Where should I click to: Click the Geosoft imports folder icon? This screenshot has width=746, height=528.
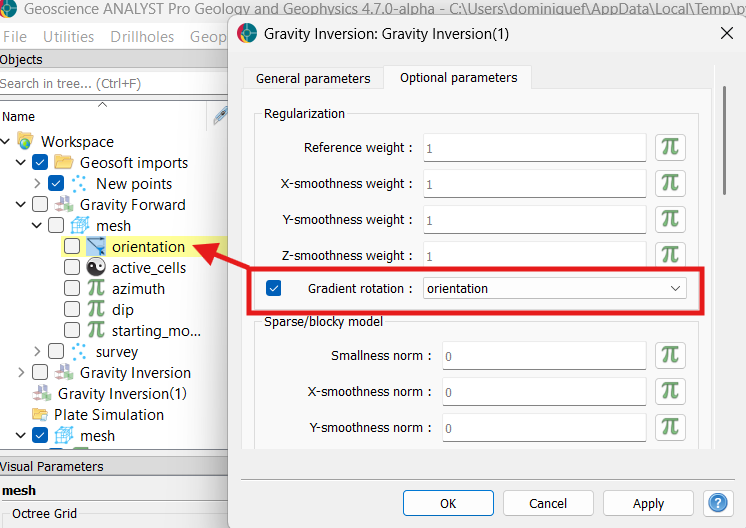(x=64, y=163)
